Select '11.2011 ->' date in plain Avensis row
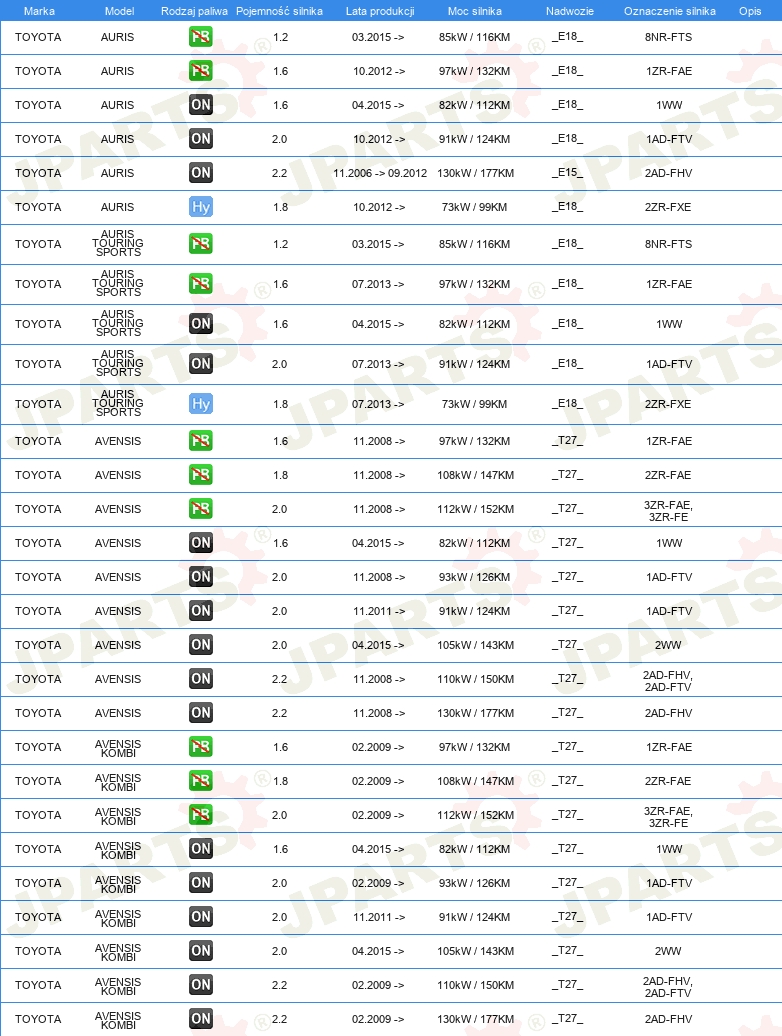782x1036 pixels. point(378,611)
